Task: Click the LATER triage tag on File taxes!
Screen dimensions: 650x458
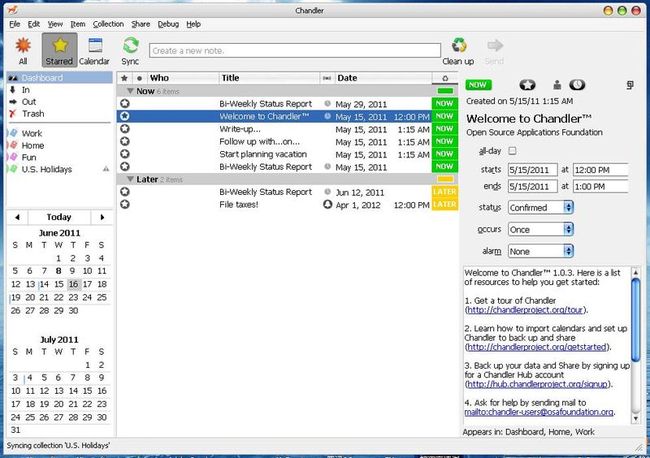Action: 445,204
